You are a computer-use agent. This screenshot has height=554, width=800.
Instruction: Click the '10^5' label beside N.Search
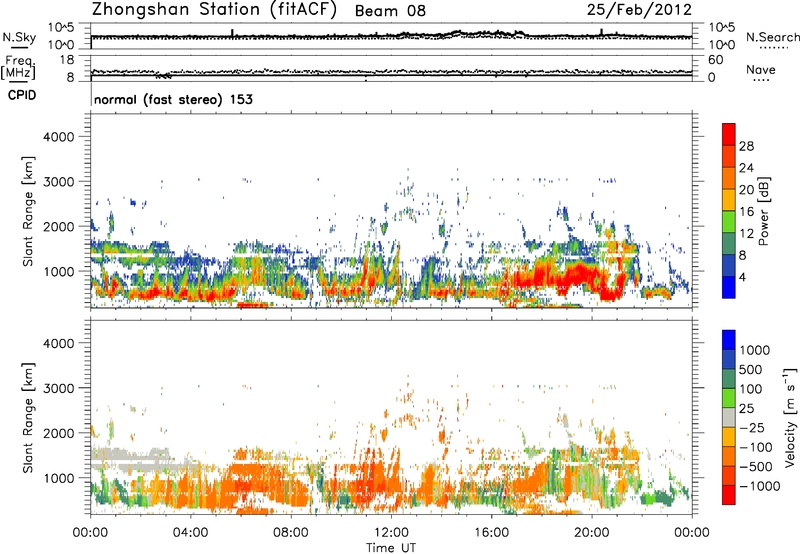(721, 28)
